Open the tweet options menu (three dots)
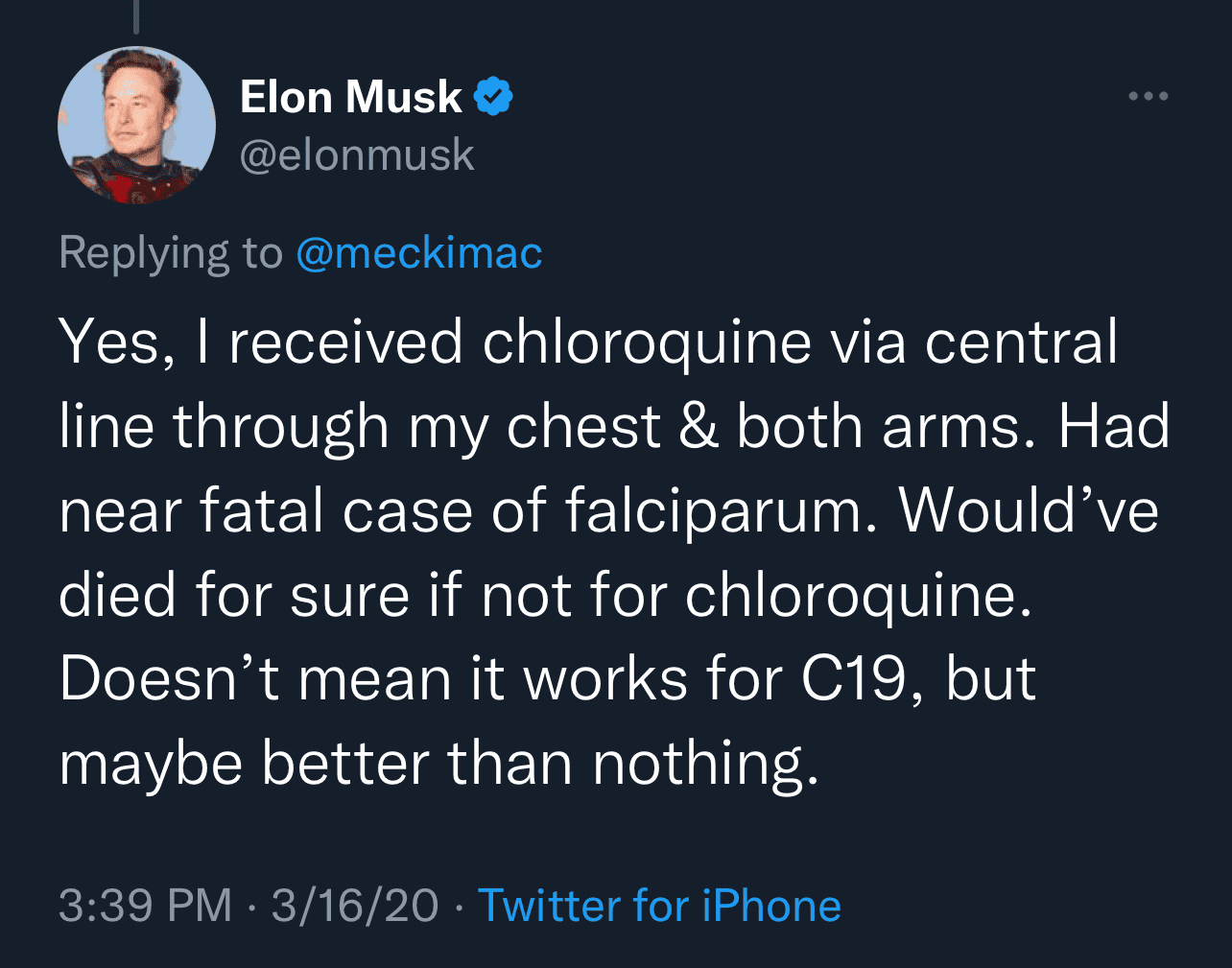 pos(1149,94)
